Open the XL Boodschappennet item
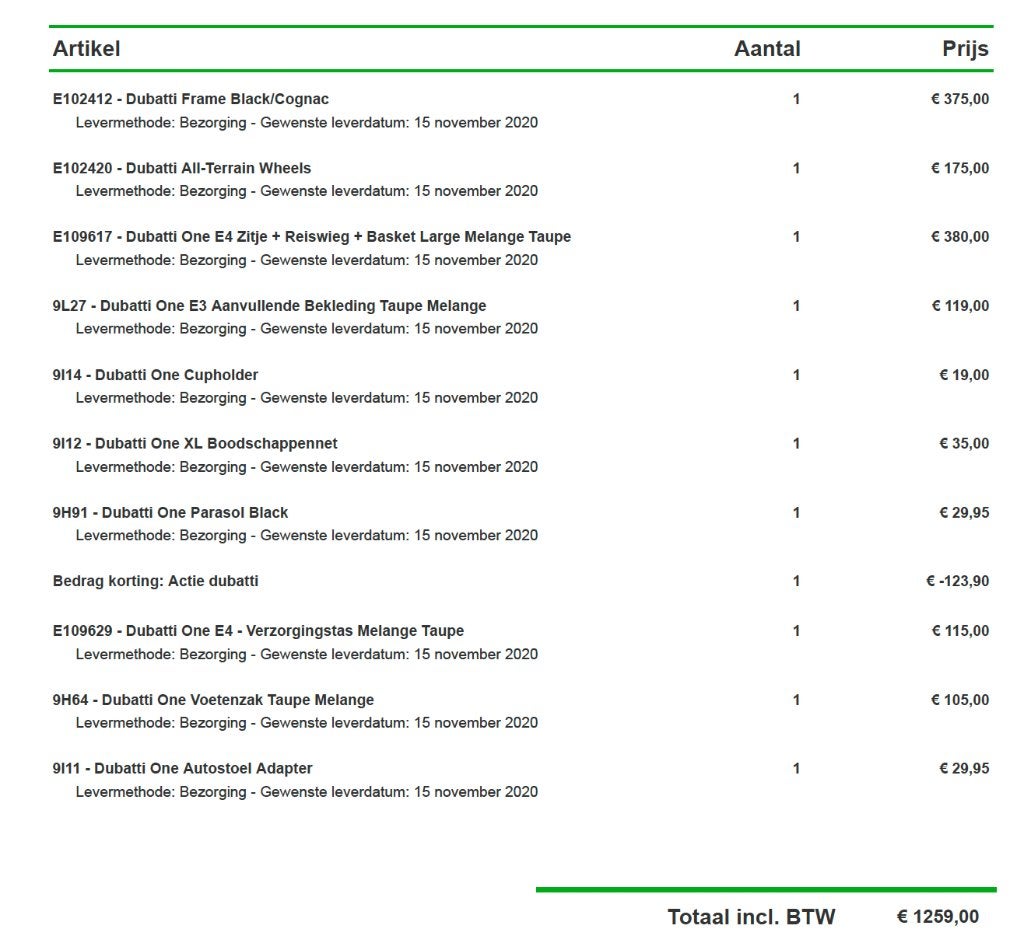 (195, 444)
